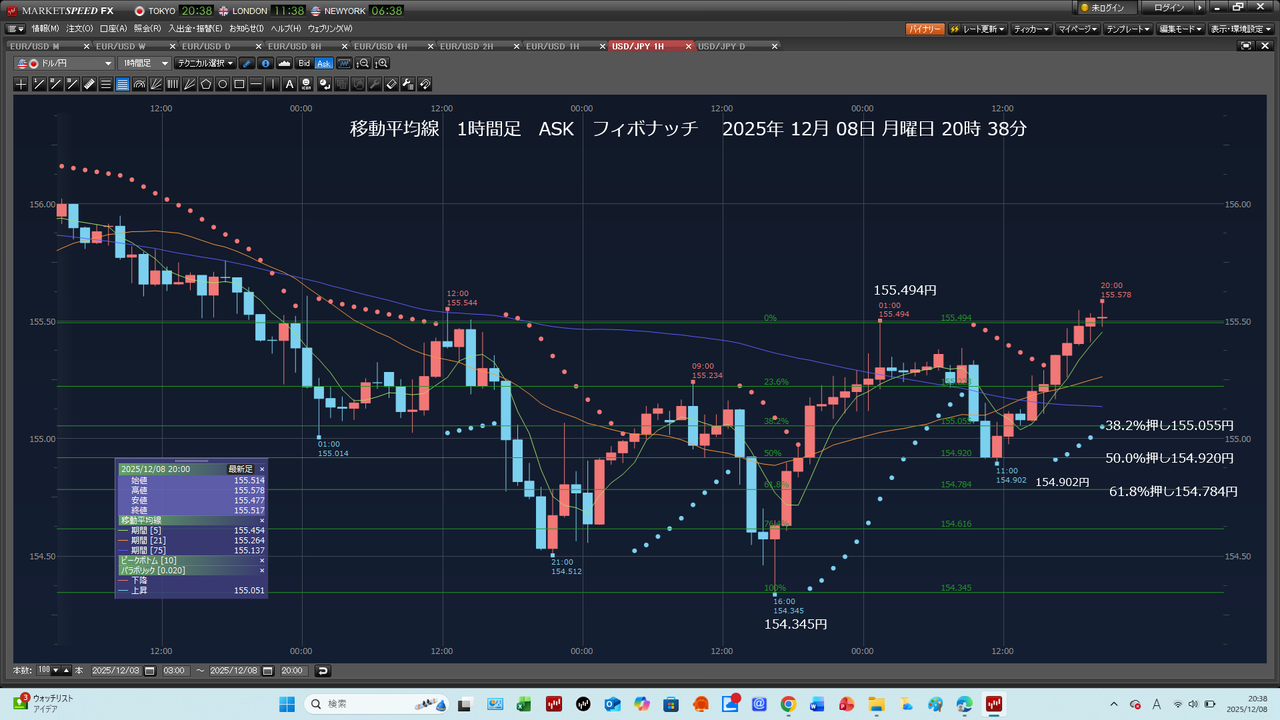The image size is (1280, 720).
Task: Select the crosshair cursor drawing tool
Action: pyautogui.click(x=21, y=84)
